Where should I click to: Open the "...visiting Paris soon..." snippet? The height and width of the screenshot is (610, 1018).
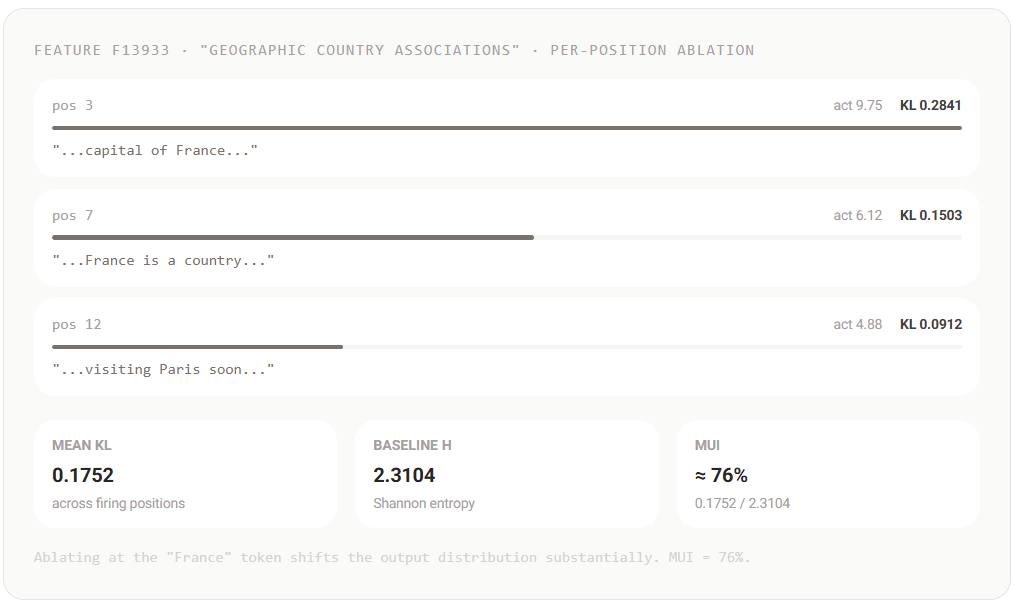[x=163, y=369]
